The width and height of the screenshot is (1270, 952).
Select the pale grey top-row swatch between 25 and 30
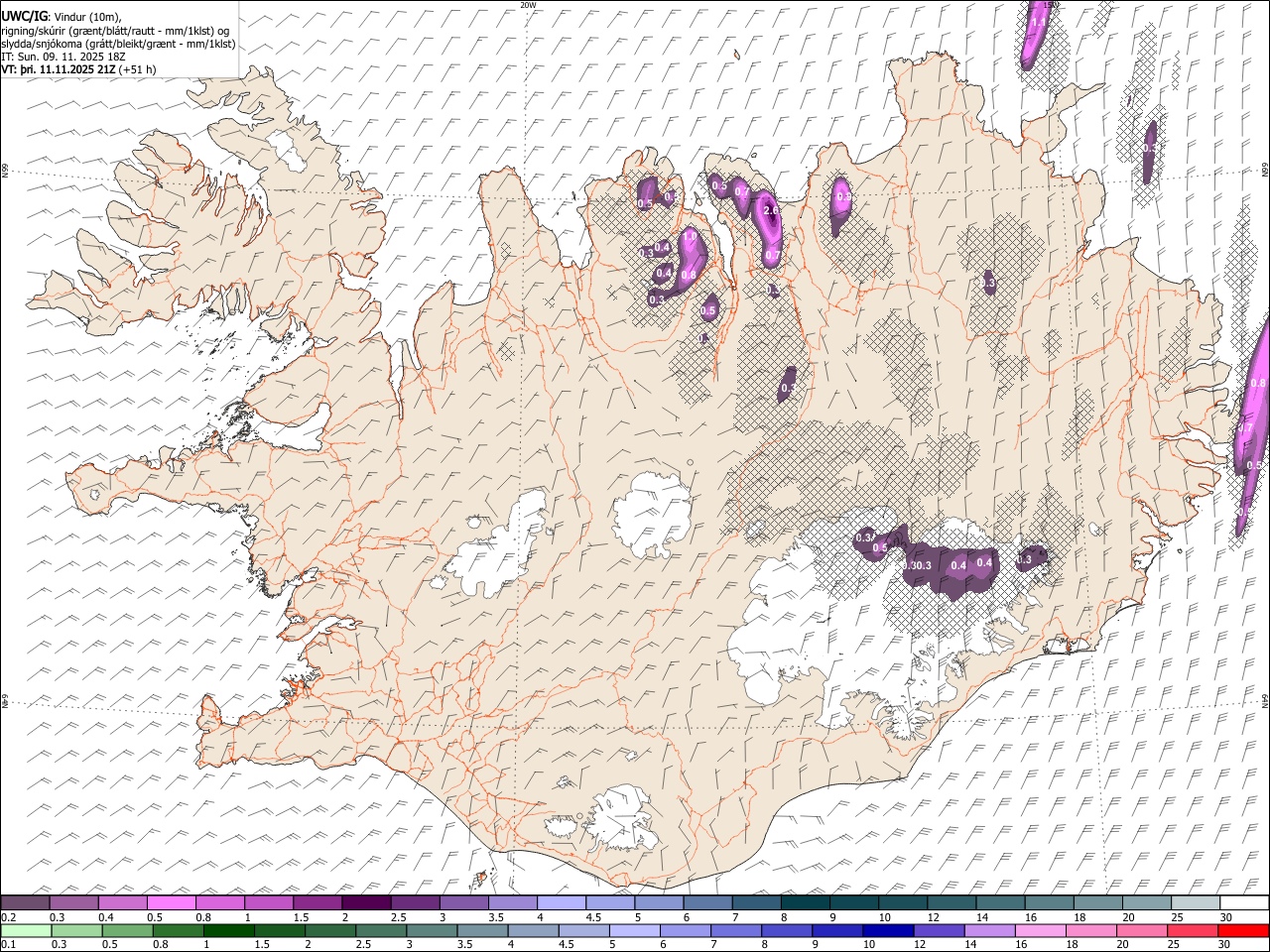pos(1195,903)
